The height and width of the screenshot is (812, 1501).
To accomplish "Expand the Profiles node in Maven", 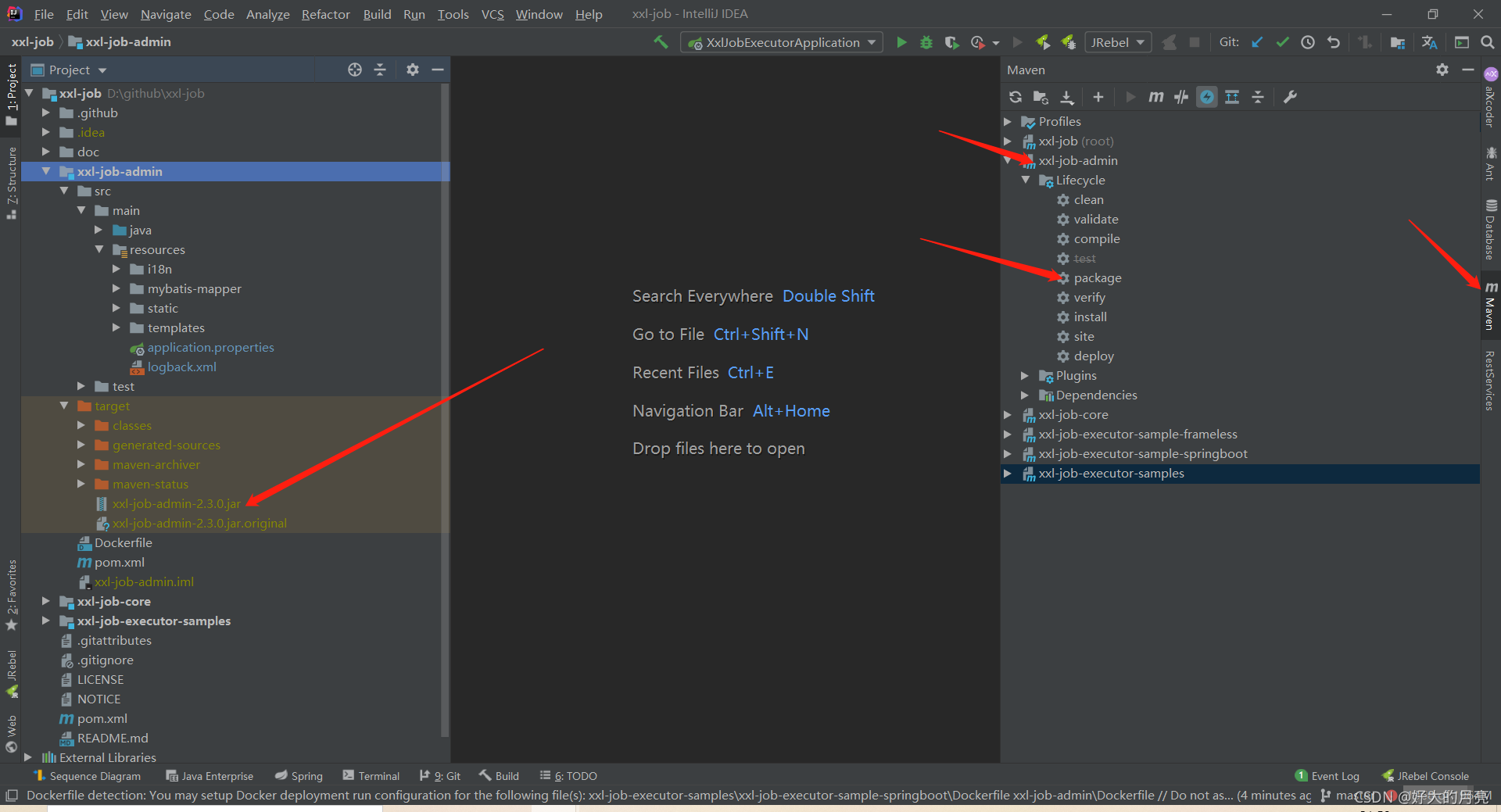I will point(1008,122).
